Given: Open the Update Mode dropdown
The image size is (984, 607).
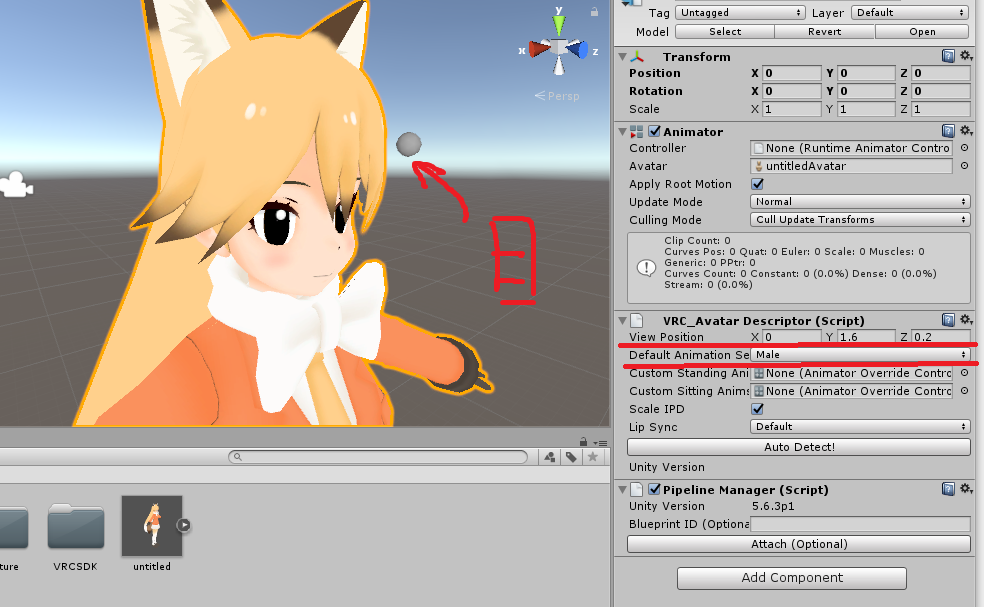Looking at the screenshot, I should (x=860, y=201).
